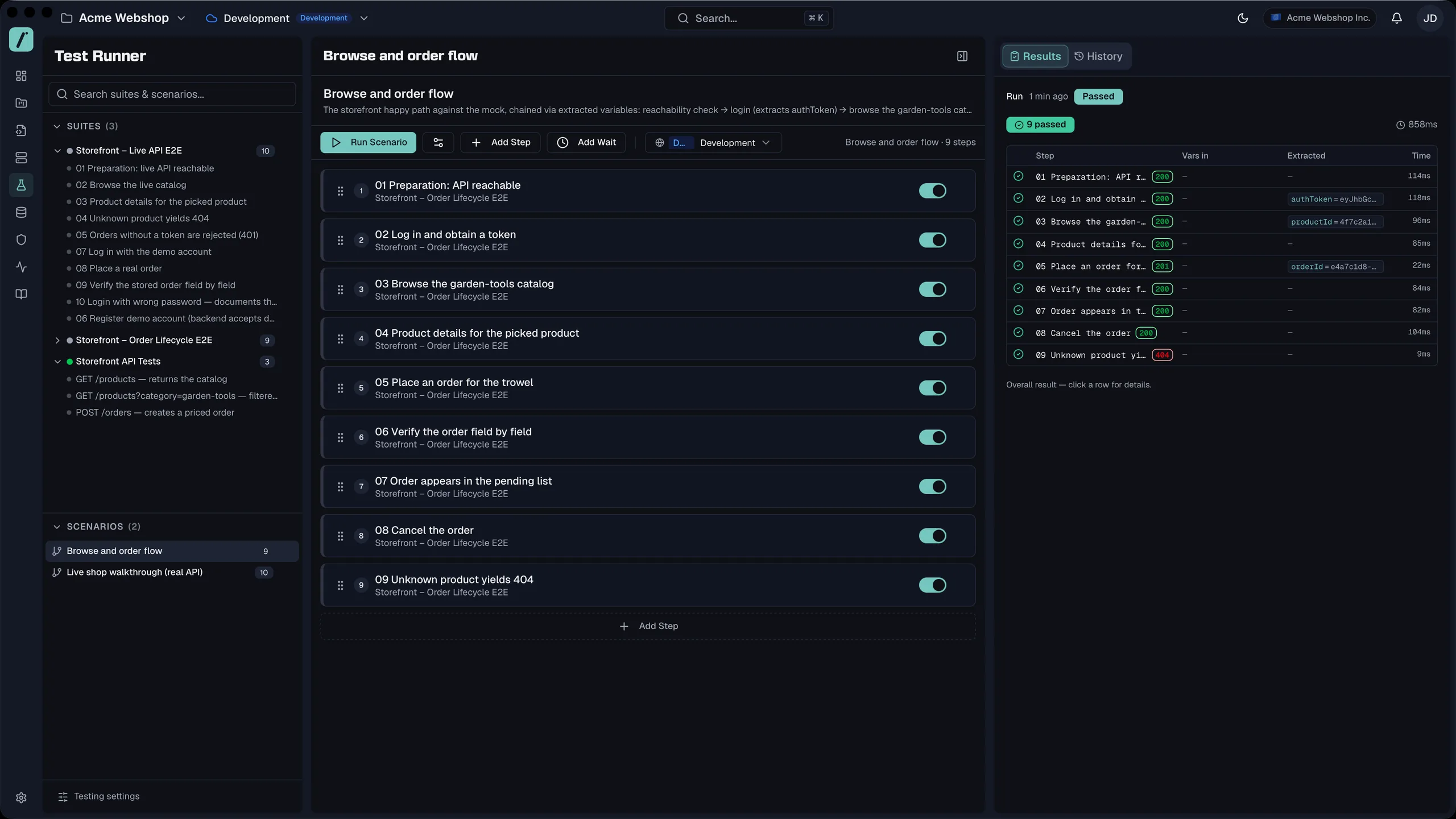Collapse the SUITES section
1456x819 pixels.
click(57, 126)
